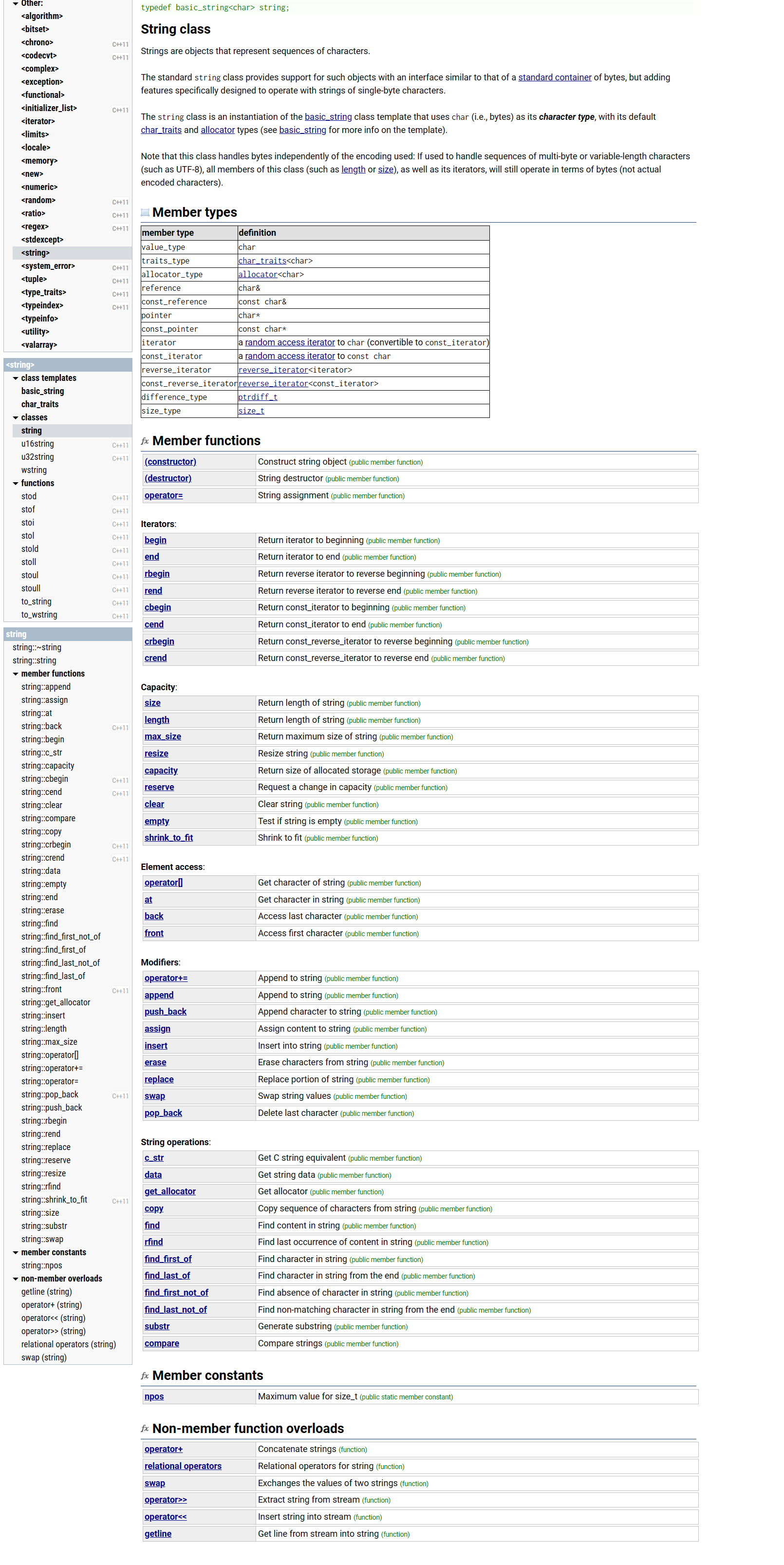Open string::shrink_to_fit in sidebar
The width and height of the screenshot is (784, 1565).
click(54, 1200)
